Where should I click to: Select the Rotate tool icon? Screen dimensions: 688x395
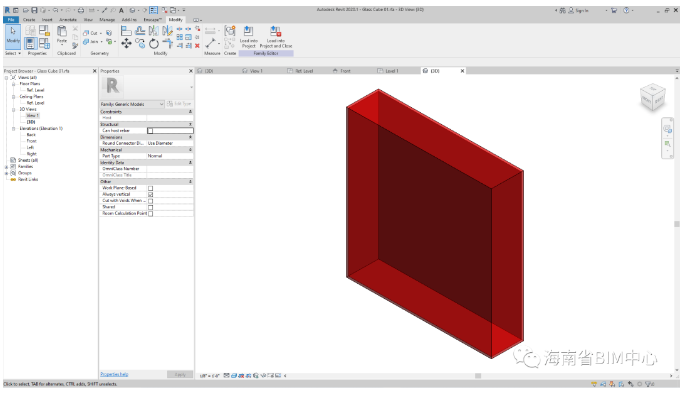click(154, 43)
